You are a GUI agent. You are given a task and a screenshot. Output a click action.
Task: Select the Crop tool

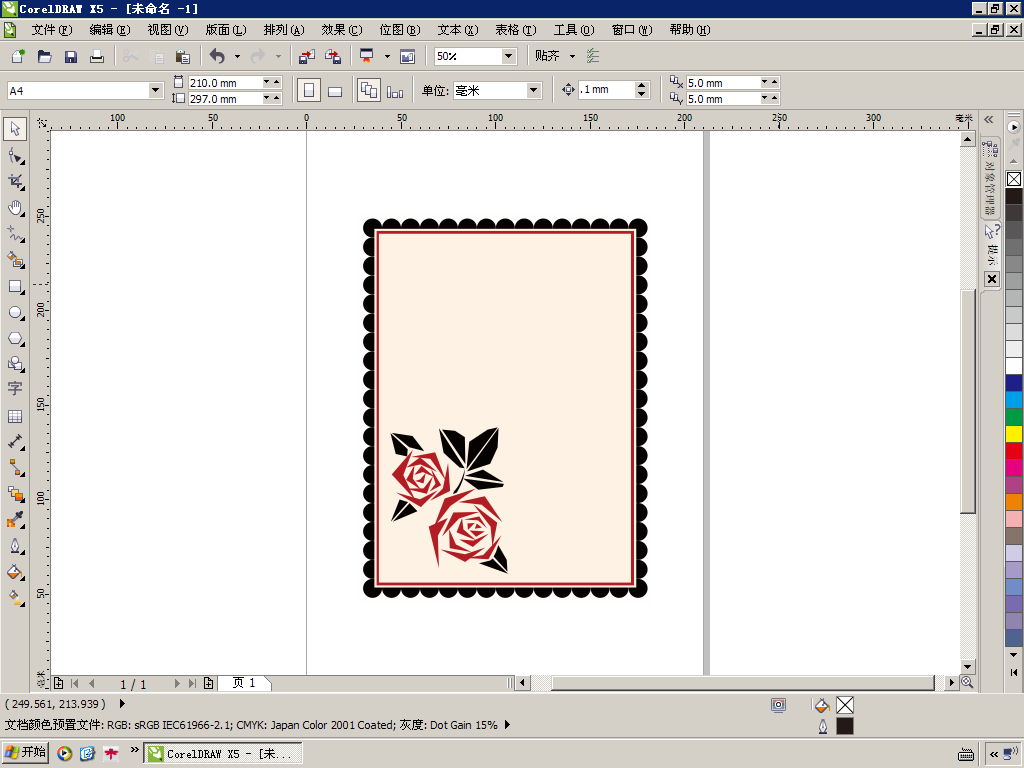(15, 182)
